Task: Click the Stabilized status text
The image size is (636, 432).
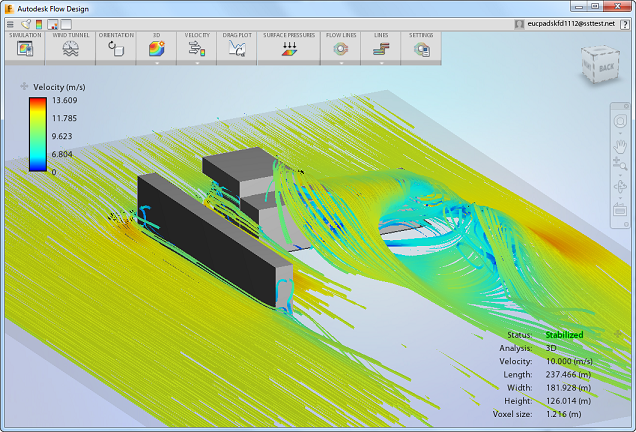Action: click(564, 335)
